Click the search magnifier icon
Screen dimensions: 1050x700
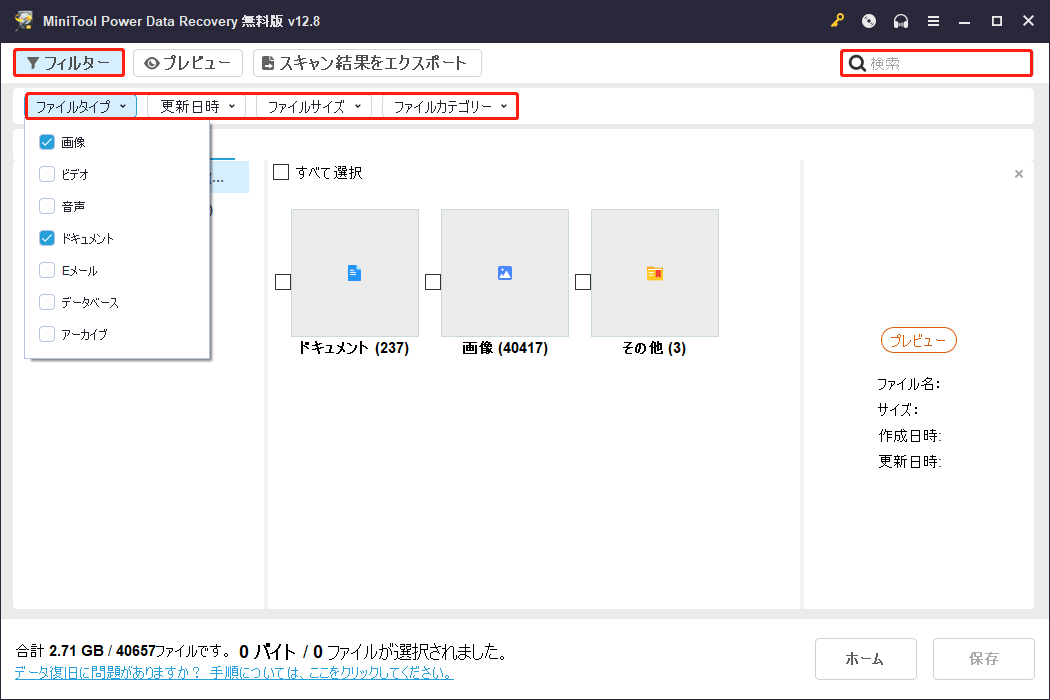pos(858,62)
